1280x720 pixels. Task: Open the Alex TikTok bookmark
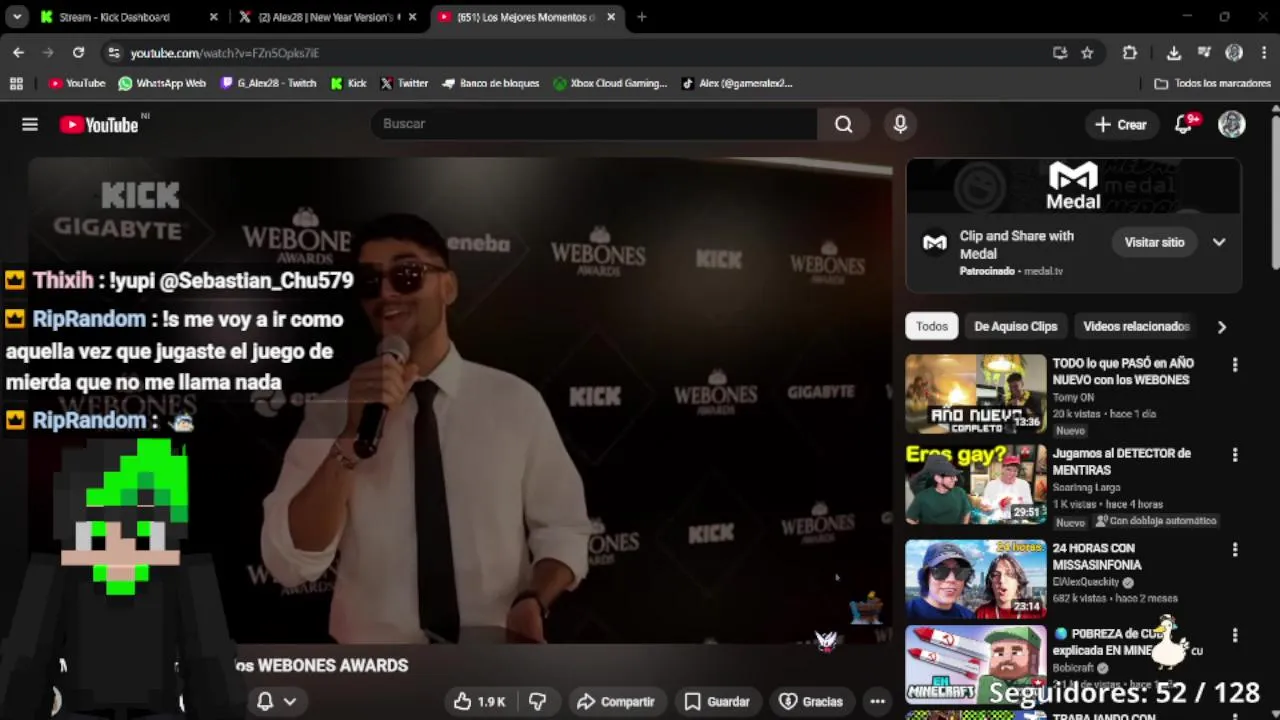(737, 83)
